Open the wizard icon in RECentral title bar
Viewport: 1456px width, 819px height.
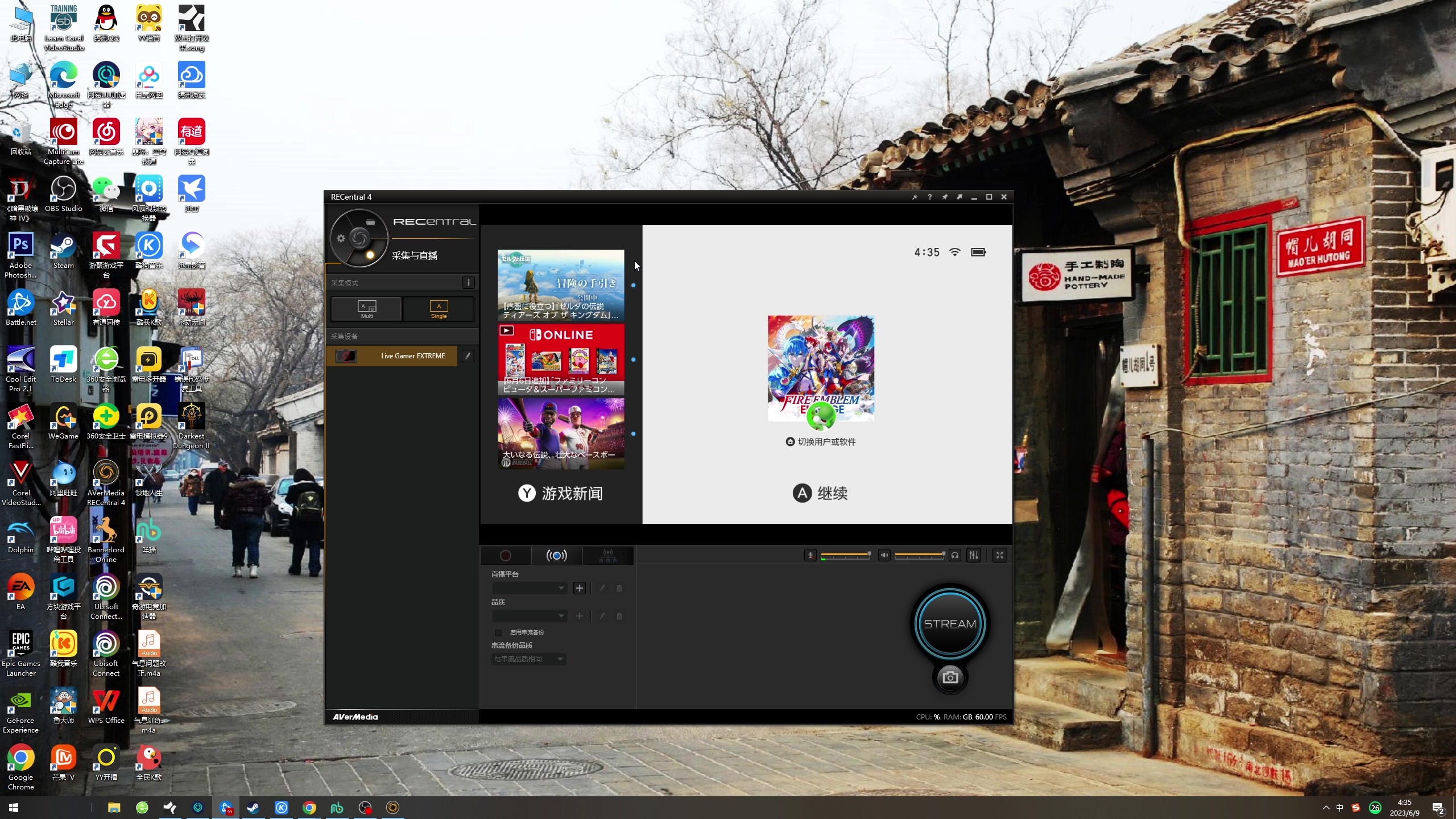[x=915, y=197]
